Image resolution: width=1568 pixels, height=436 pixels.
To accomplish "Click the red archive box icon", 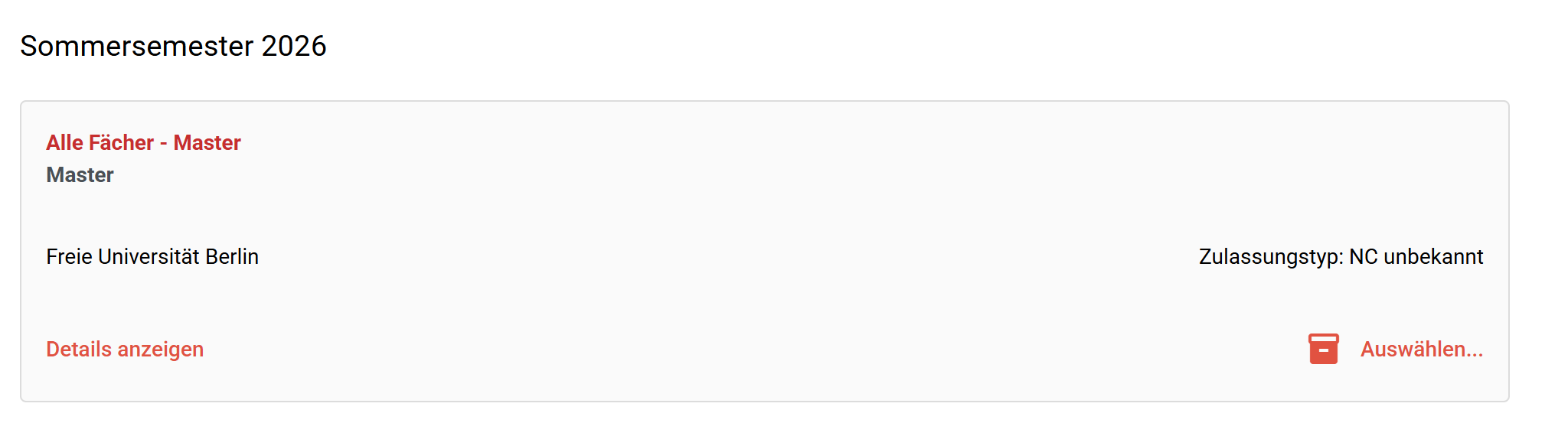I will coord(1323,349).
